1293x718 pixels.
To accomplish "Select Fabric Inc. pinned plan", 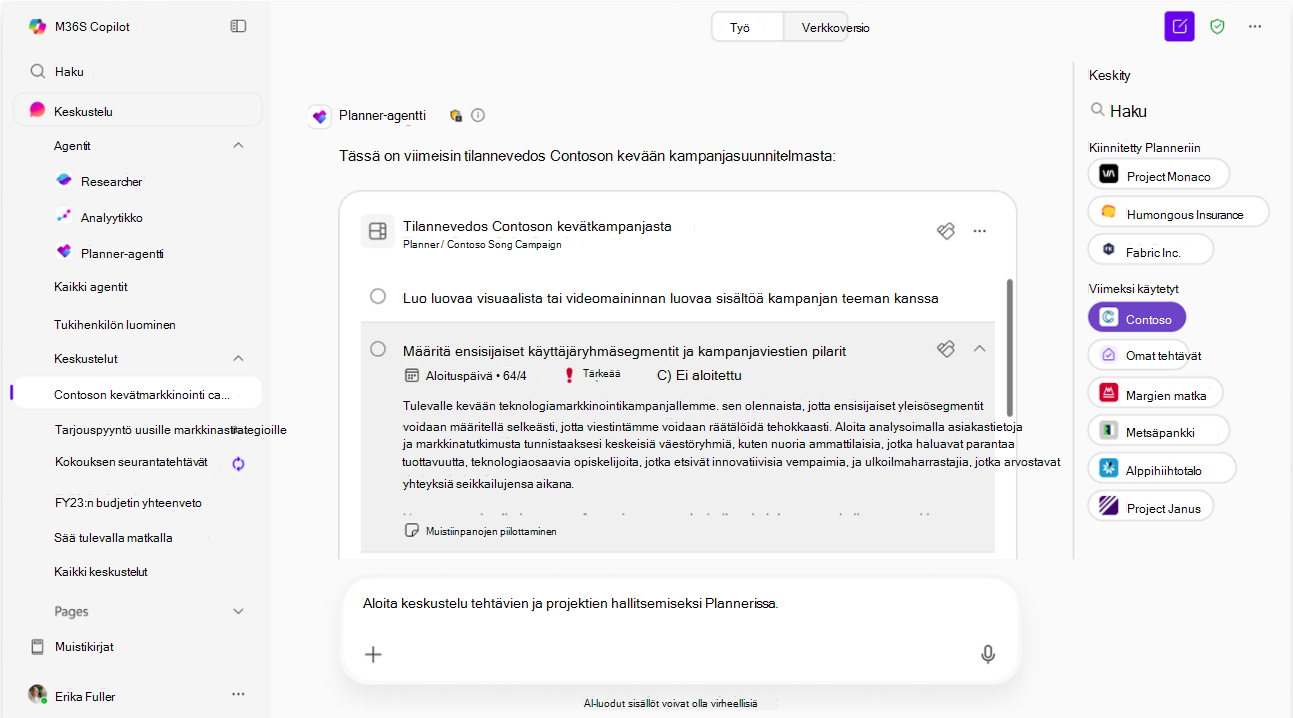I will pyautogui.click(x=1150, y=249).
